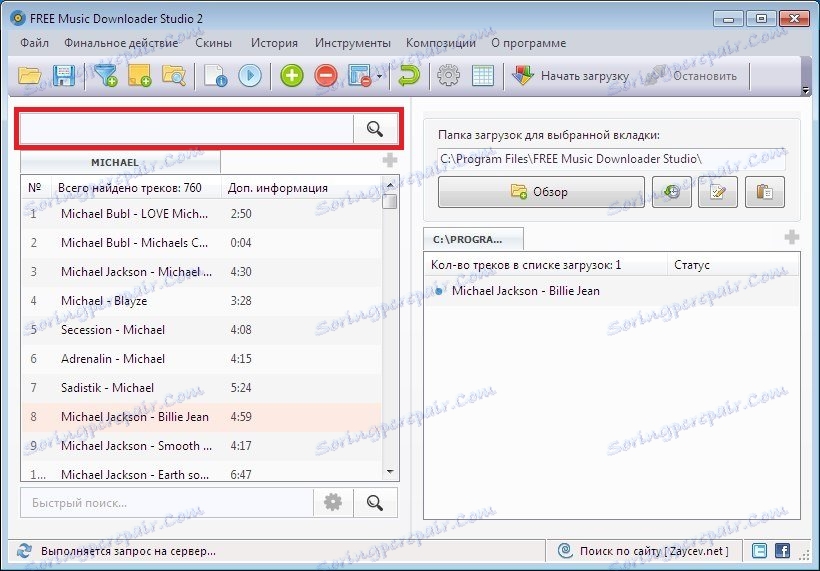
Task: Click the magnifier button beside top search
Action: pos(375,129)
